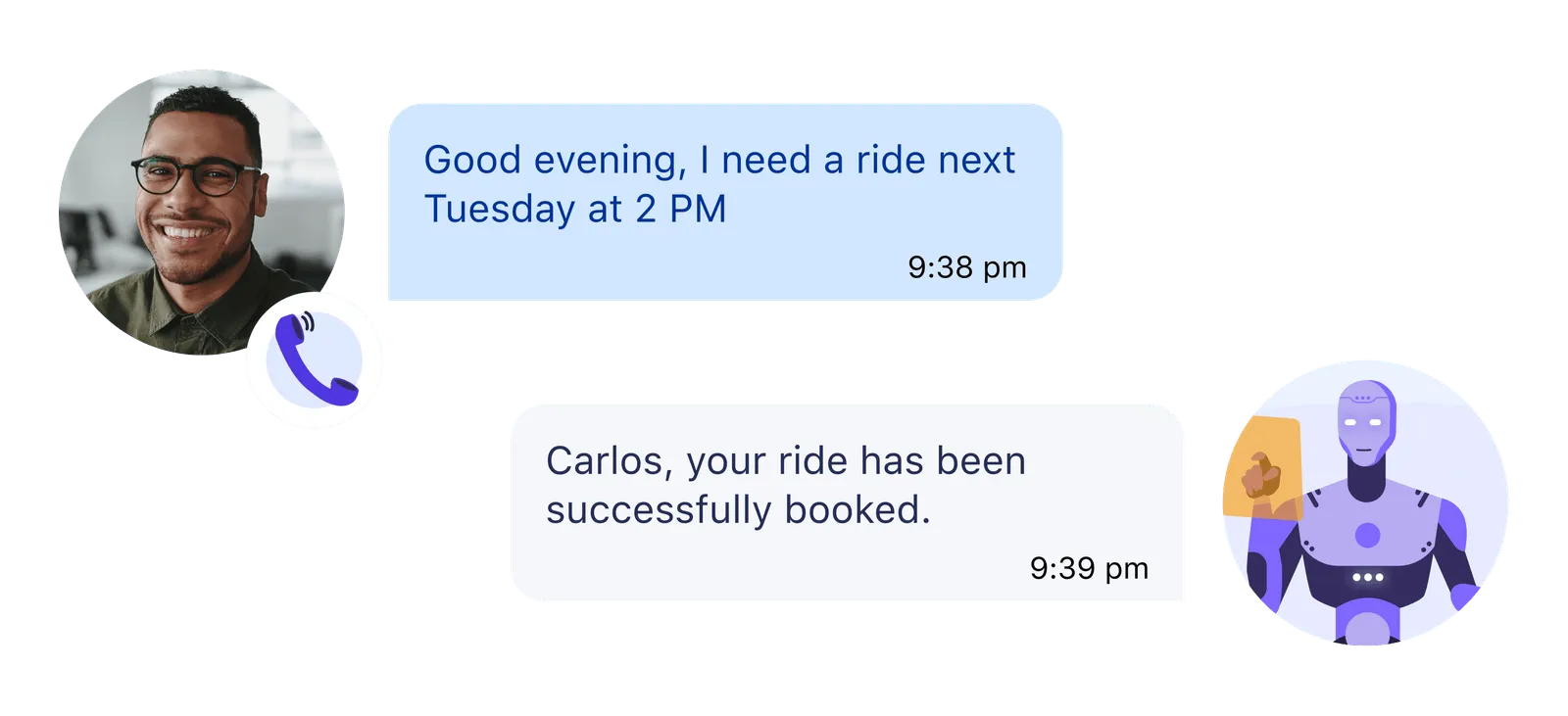Click the sound waves on the phone icon

309,322
